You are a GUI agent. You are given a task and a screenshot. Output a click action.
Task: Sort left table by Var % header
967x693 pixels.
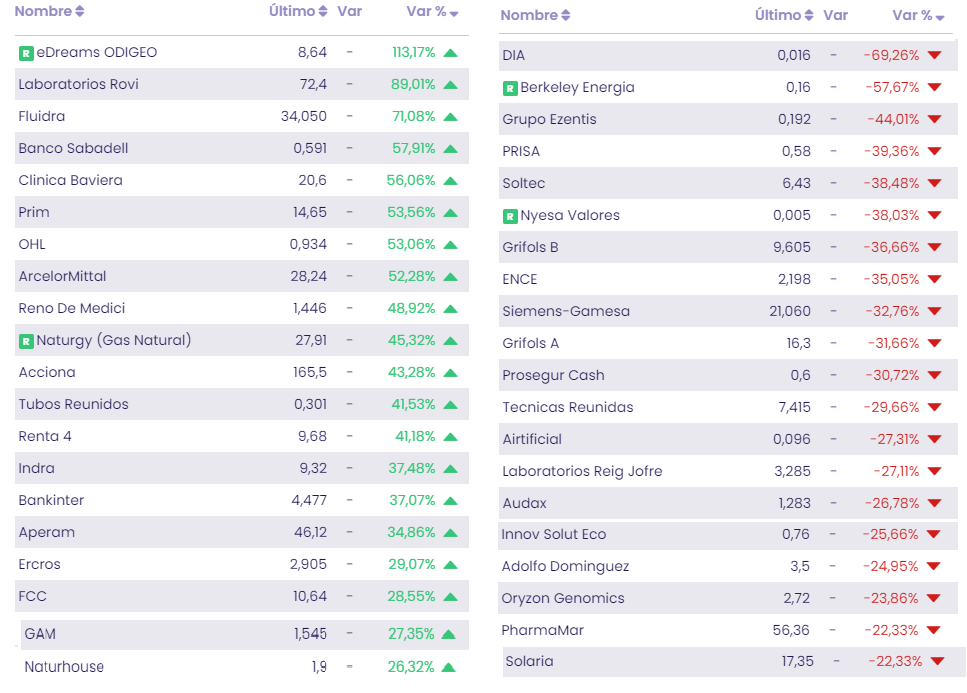pos(432,11)
